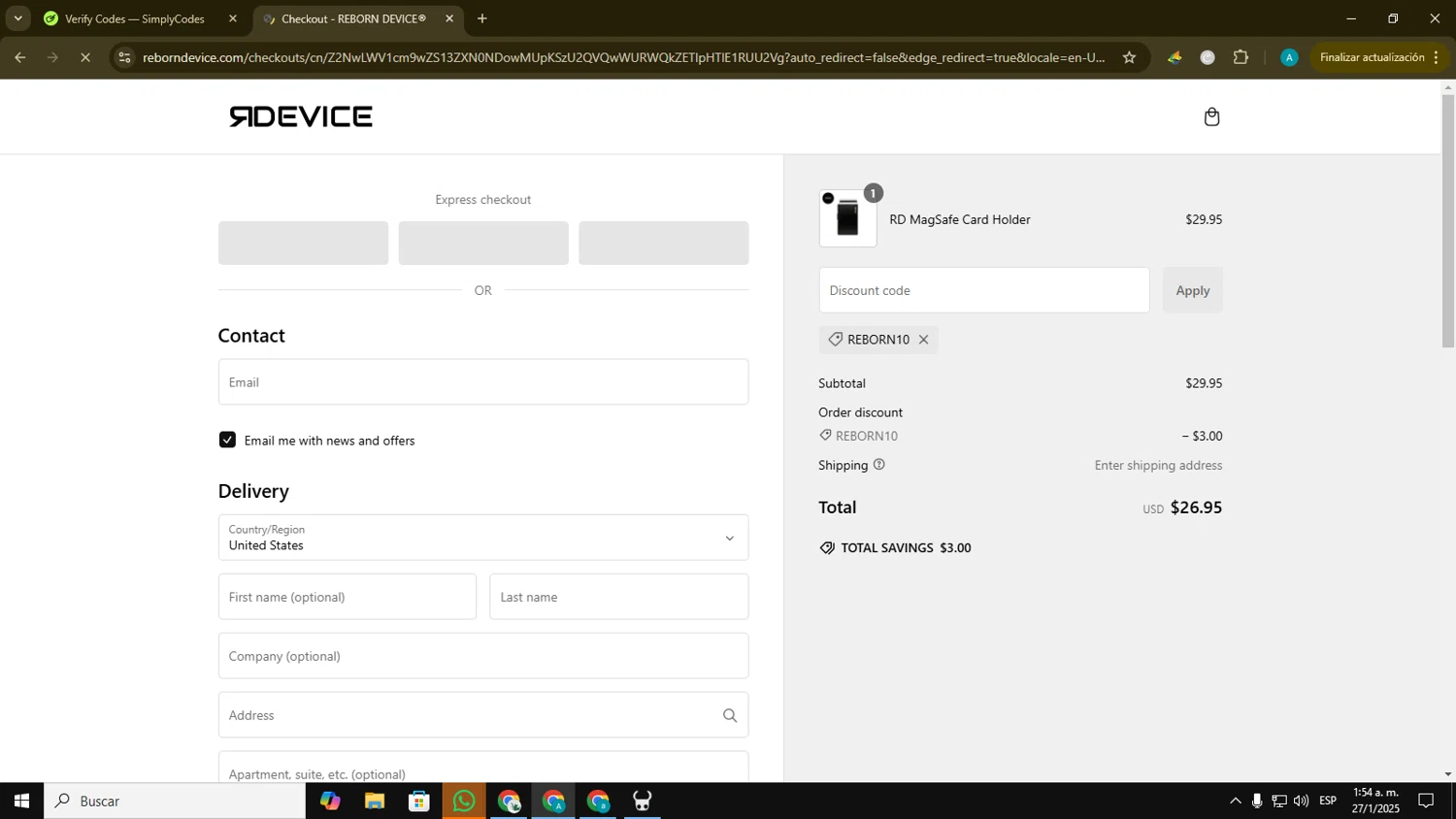
Task: Open the notifications center icon
Action: [1426, 801]
